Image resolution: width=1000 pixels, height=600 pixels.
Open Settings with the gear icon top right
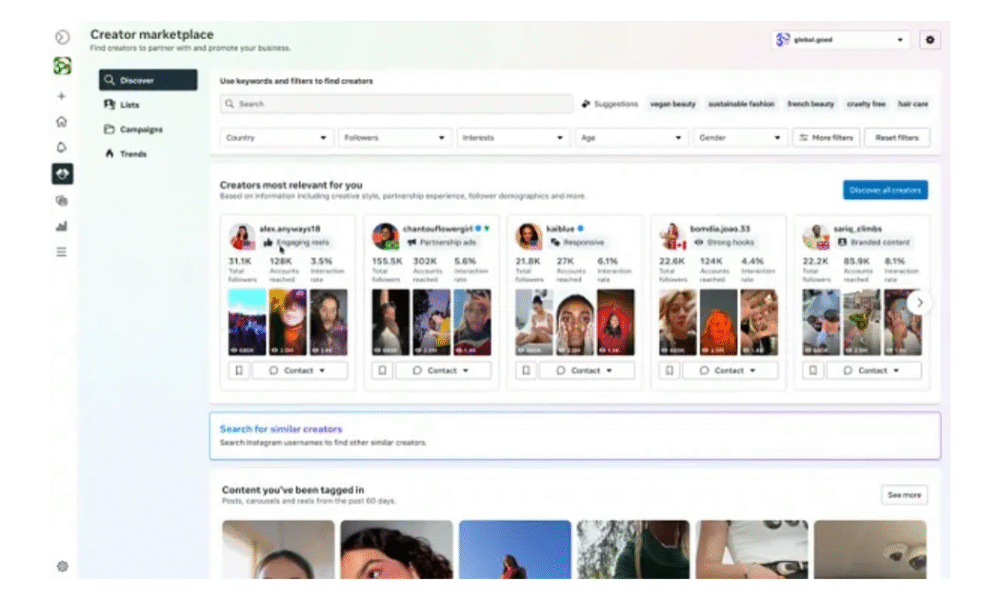coord(930,38)
